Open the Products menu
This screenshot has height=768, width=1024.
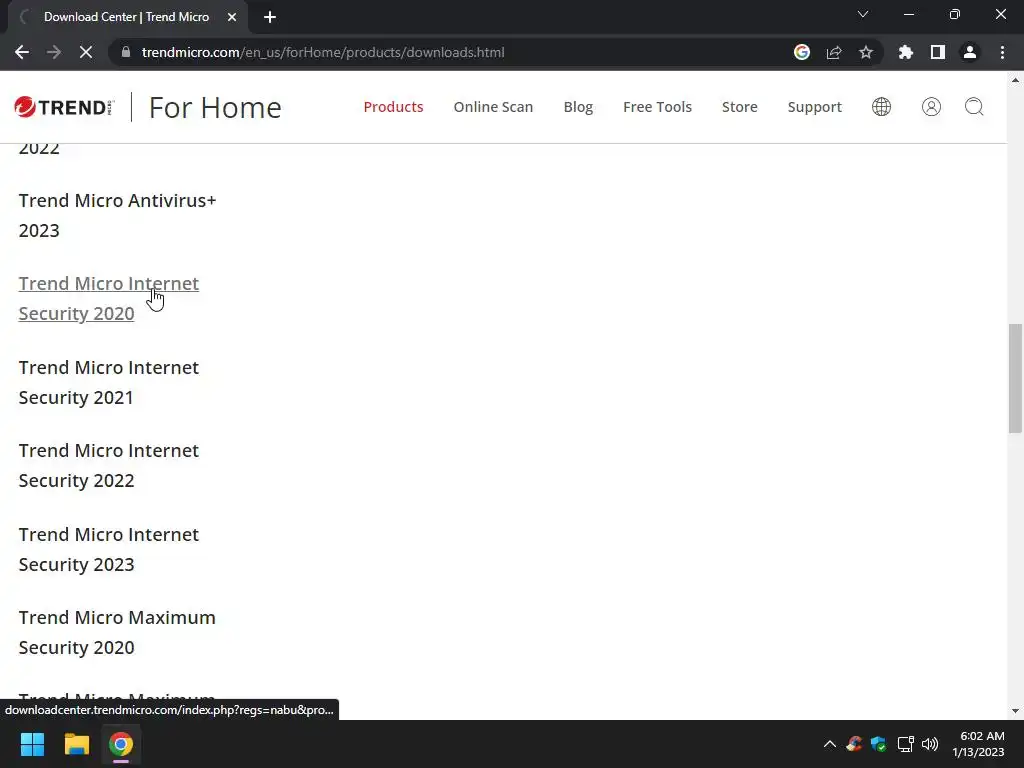point(393,106)
